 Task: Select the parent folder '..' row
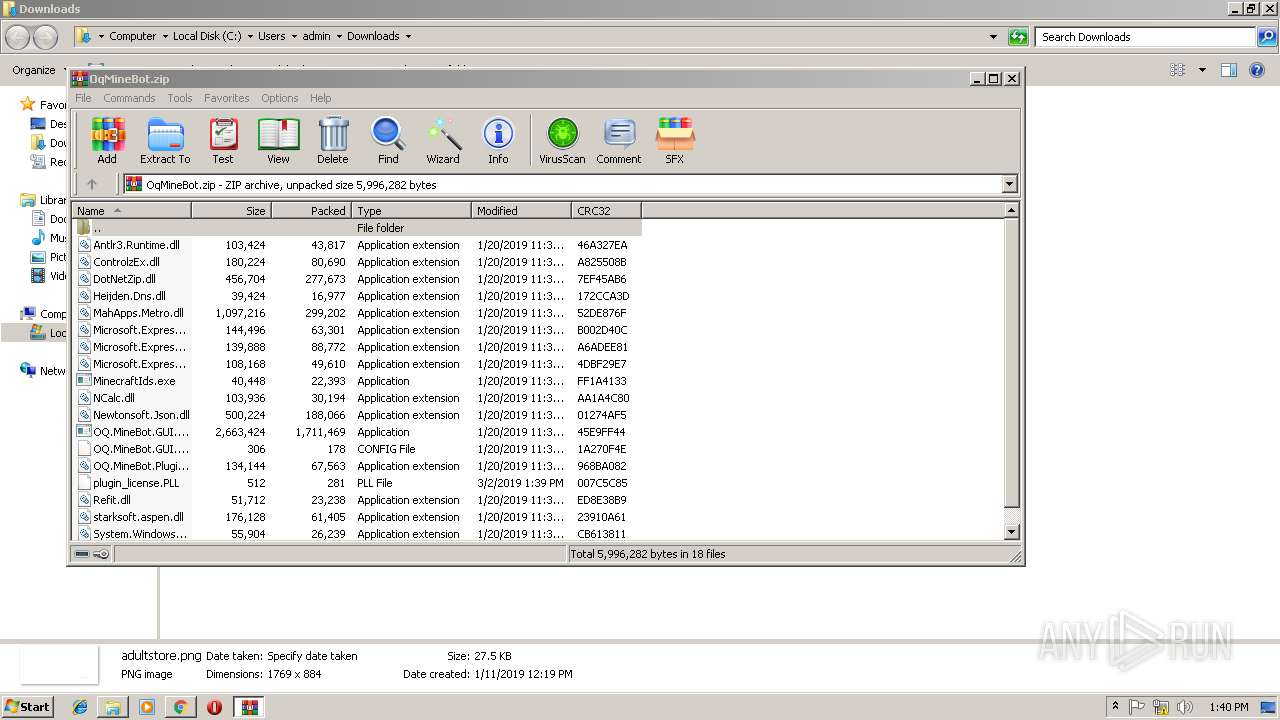click(x=357, y=228)
